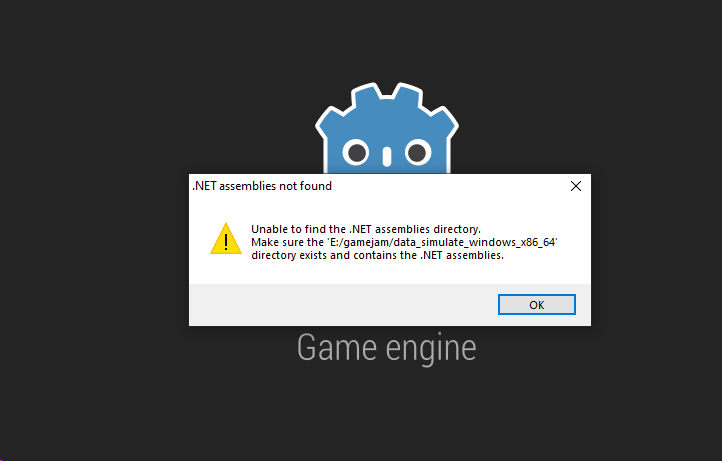
Task: Click the exclamation mark inside warning icon
Action: 226,242
